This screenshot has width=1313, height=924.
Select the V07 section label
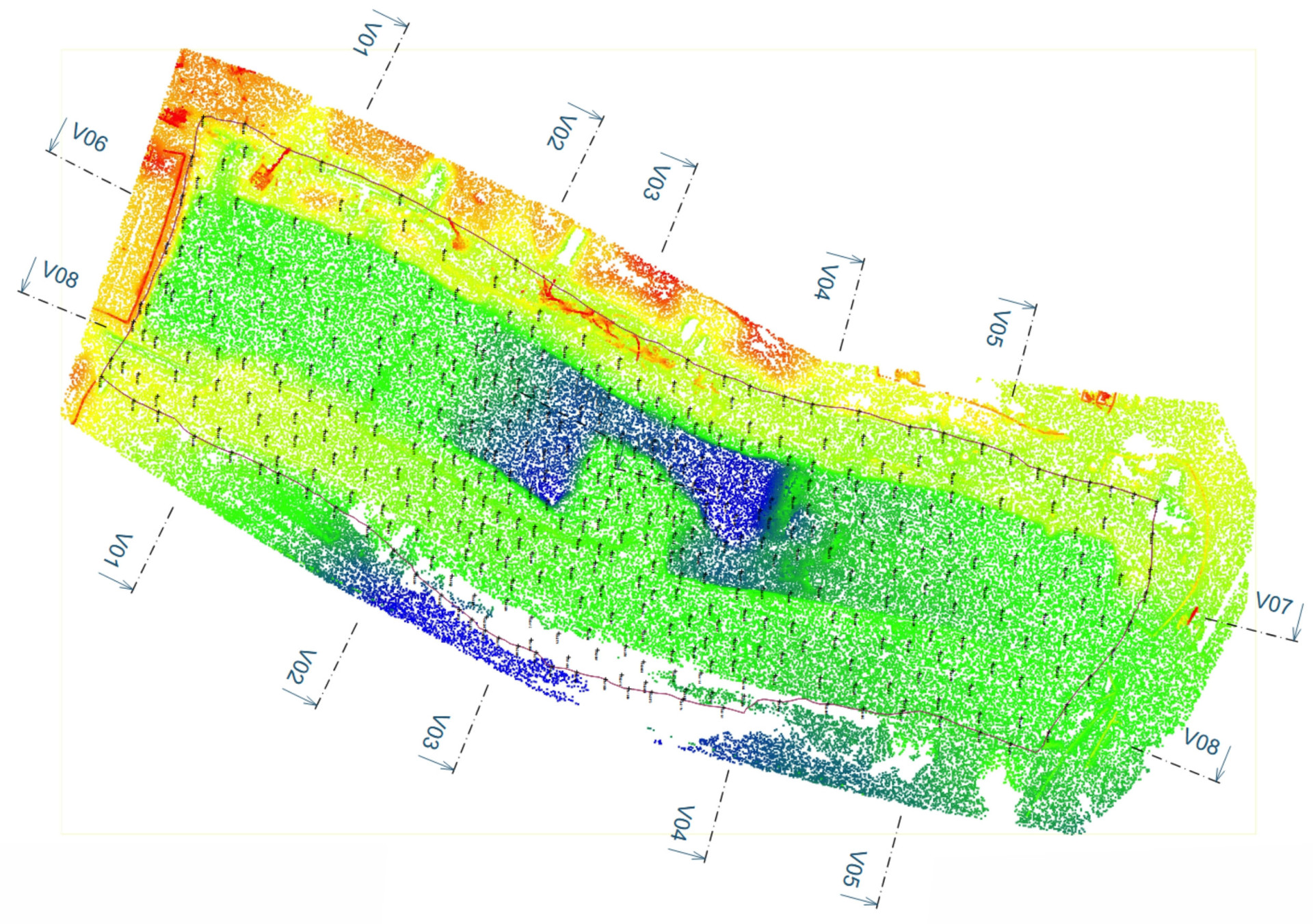coord(1274,604)
